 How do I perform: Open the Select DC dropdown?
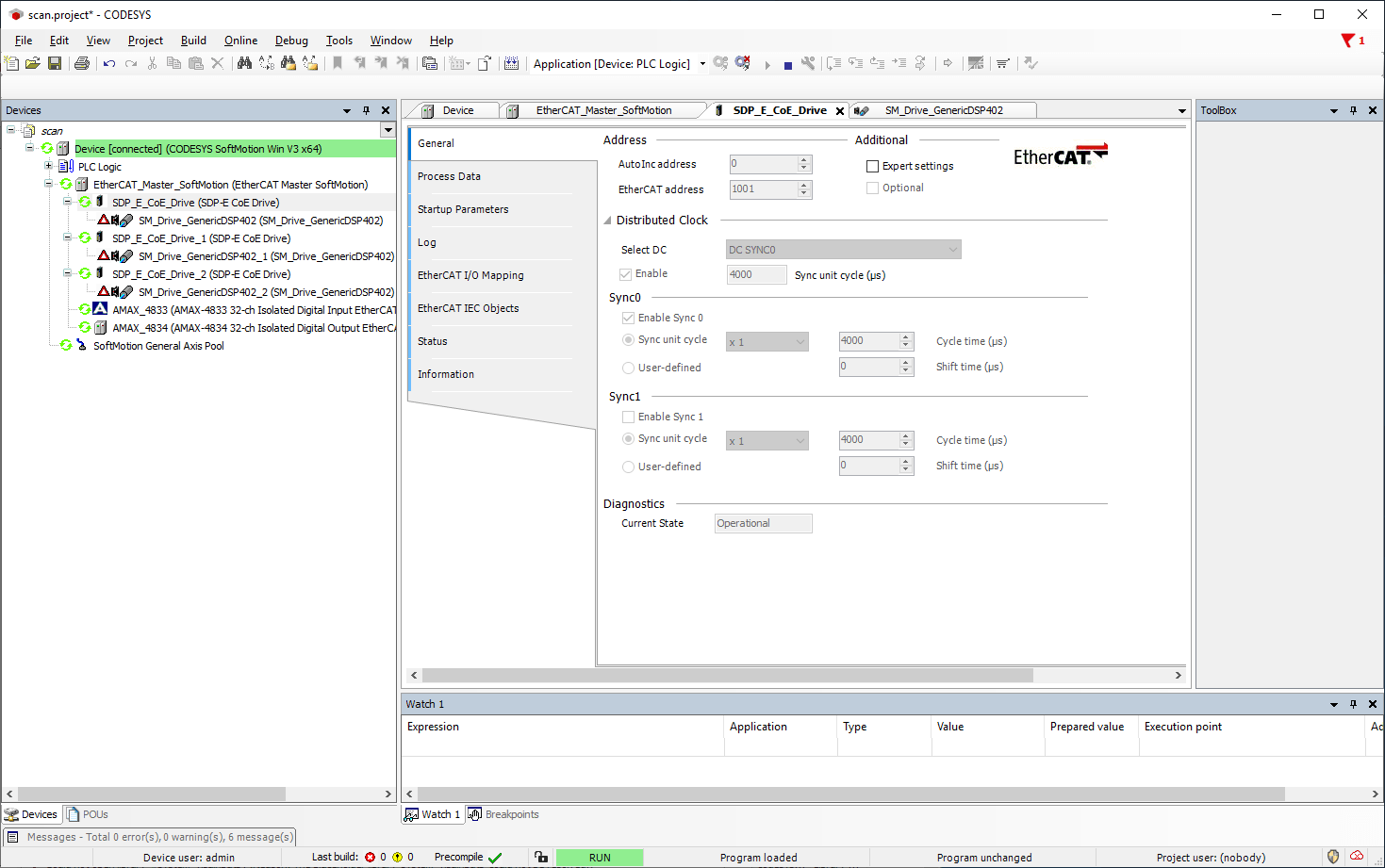pos(844,250)
